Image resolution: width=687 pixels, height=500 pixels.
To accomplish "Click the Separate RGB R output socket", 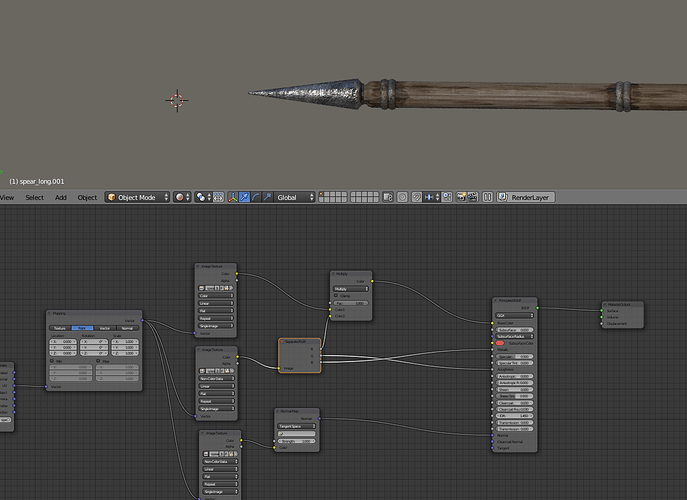I will coord(321,350).
